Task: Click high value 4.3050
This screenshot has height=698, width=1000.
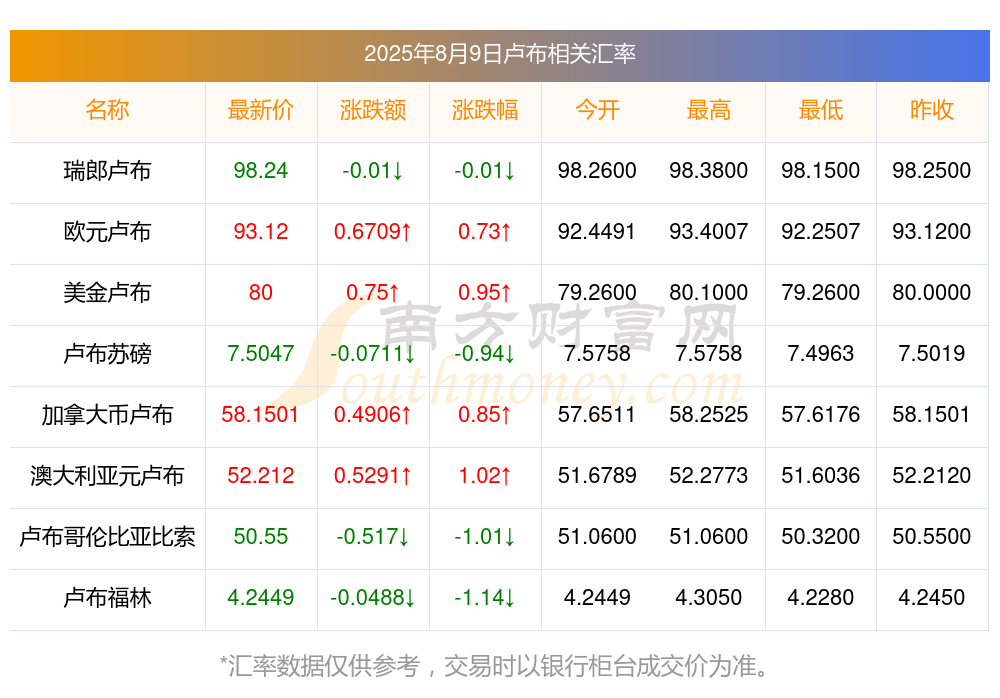Action: tap(709, 597)
